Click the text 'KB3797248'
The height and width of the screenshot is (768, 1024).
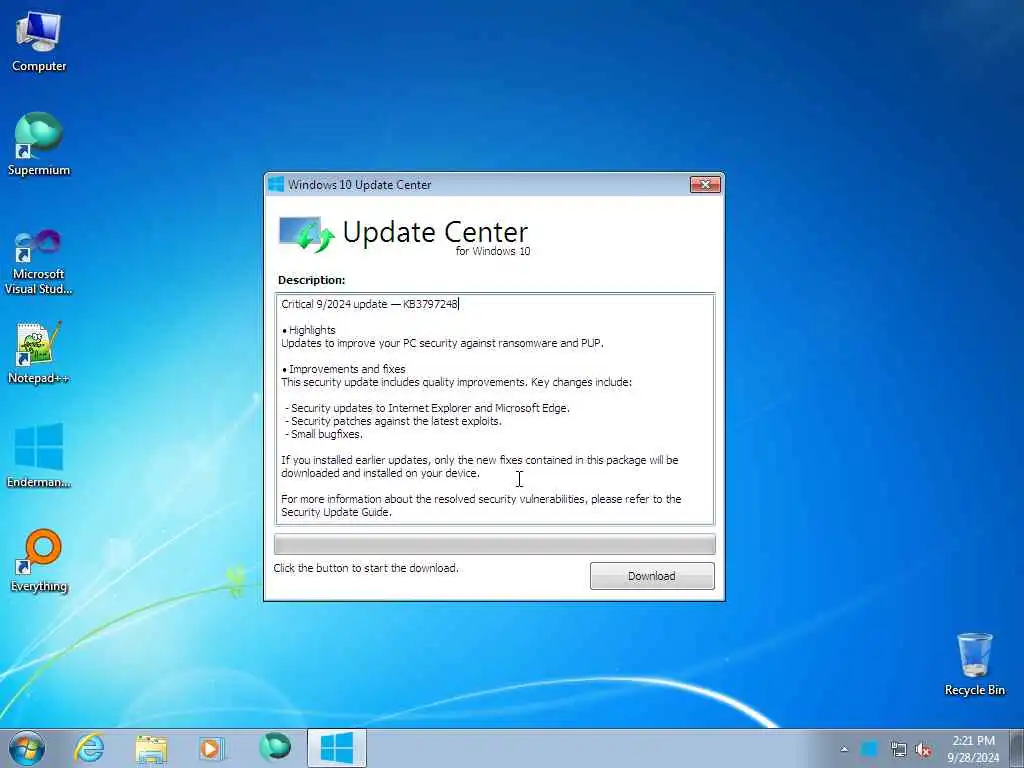430,304
